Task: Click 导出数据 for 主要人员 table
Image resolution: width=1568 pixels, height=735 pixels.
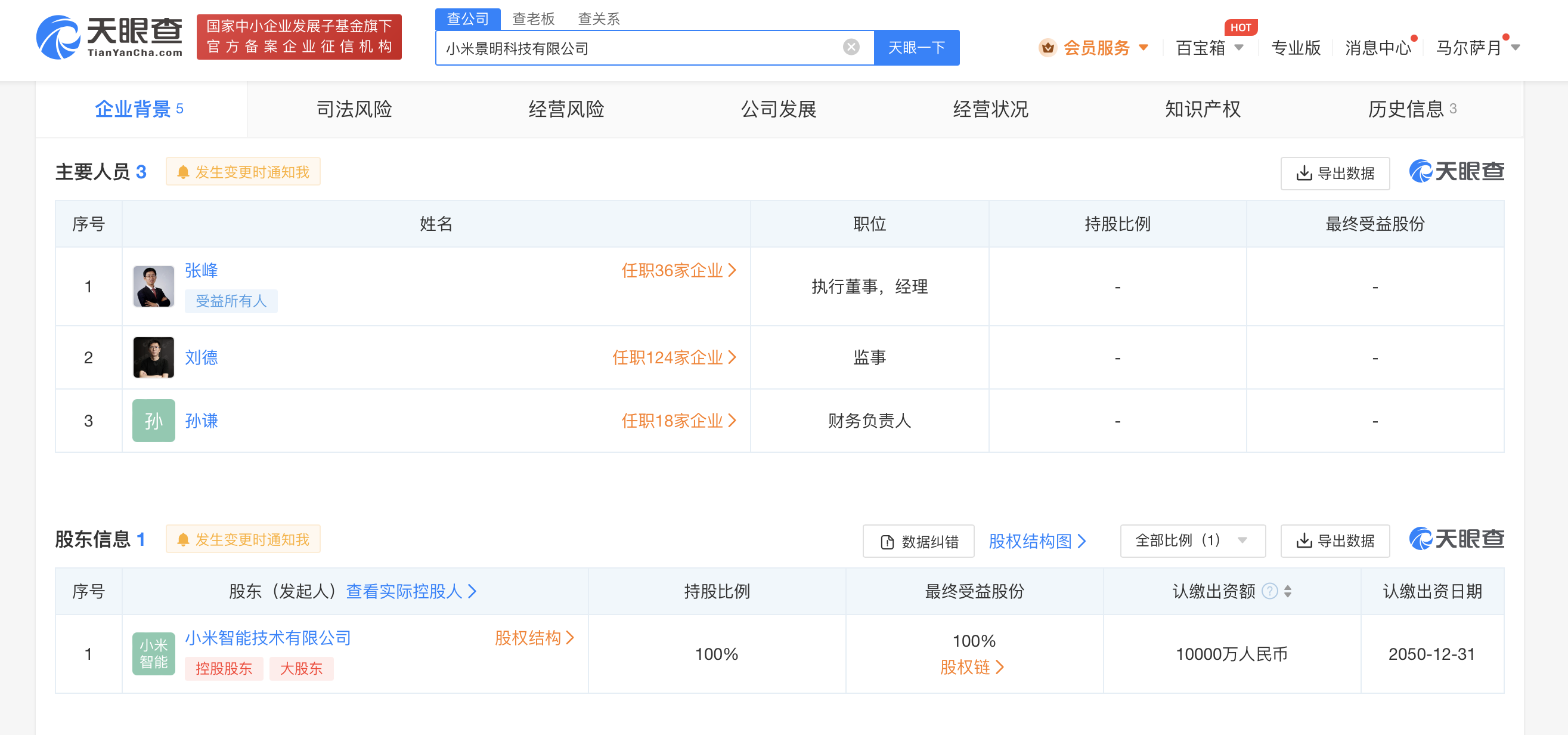Action: coord(1335,173)
